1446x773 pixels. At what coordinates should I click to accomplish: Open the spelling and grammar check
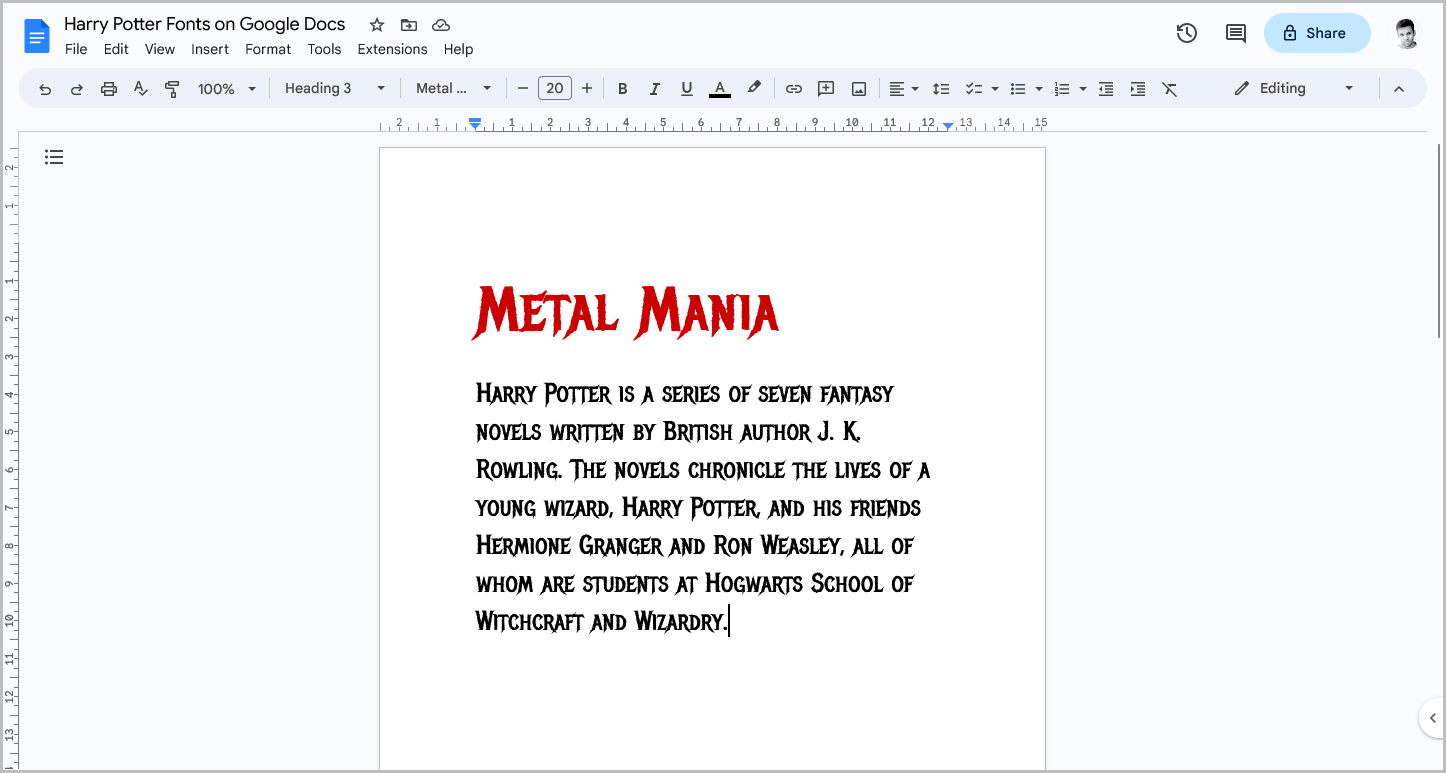point(140,88)
